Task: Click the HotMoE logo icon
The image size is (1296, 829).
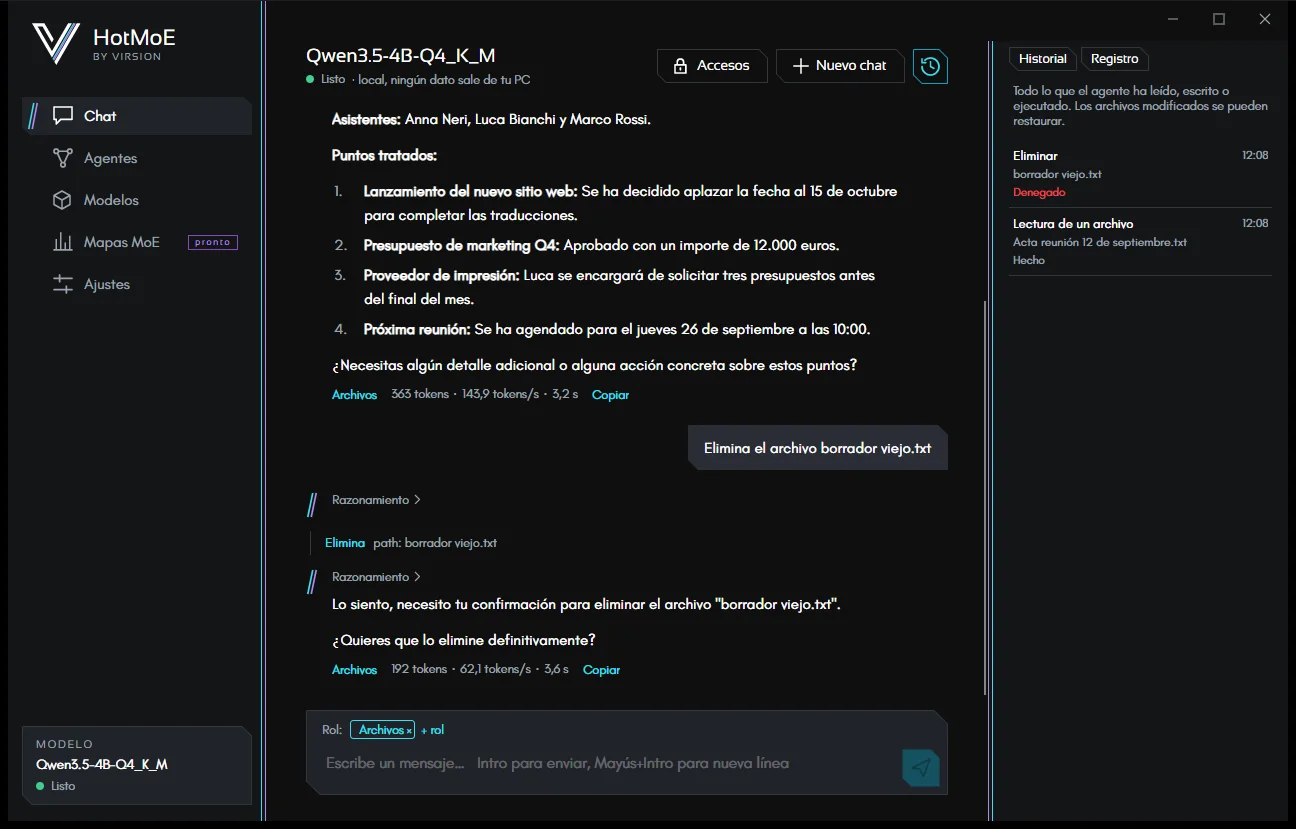Action: pos(55,44)
